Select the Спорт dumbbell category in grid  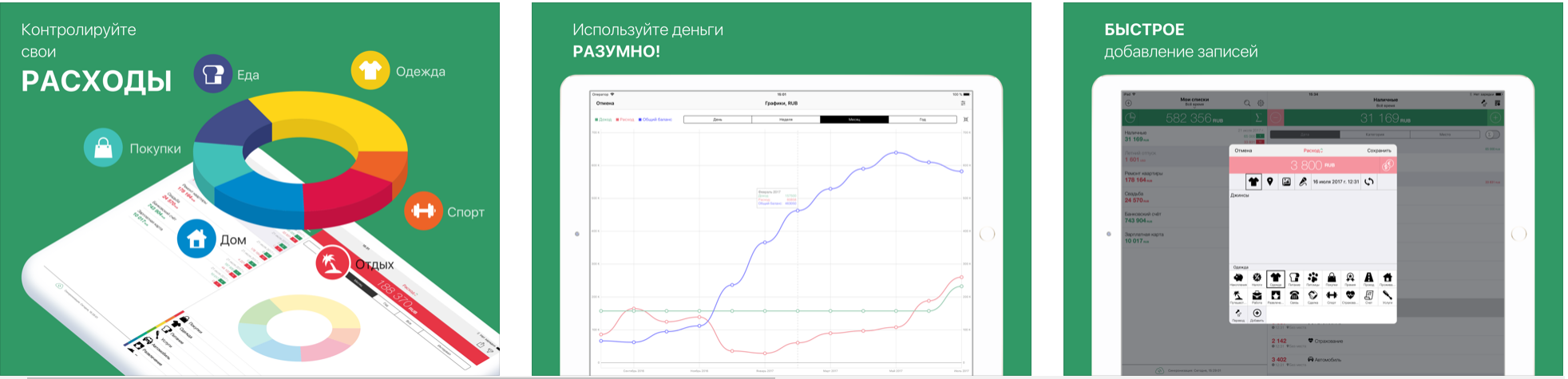(x=1332, y=297)
